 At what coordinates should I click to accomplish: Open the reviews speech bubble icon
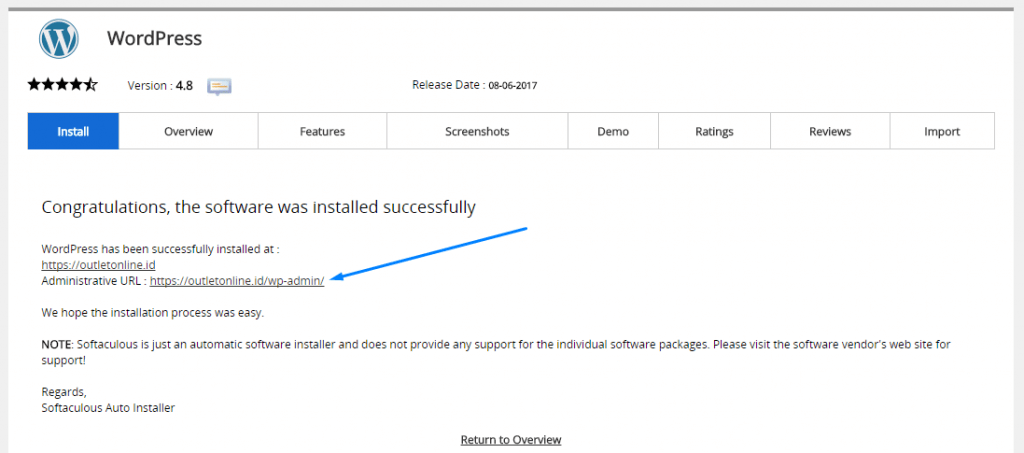pyautogui.click(x=219, y=86)
